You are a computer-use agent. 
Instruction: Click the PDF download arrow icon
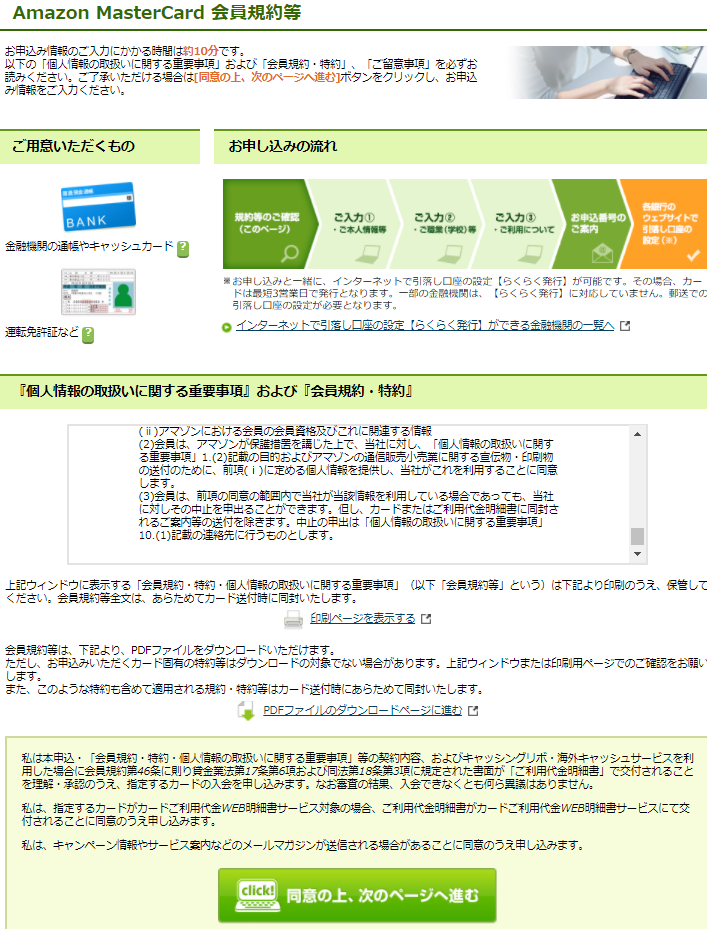pyautogui.click(x=246, y=711)
